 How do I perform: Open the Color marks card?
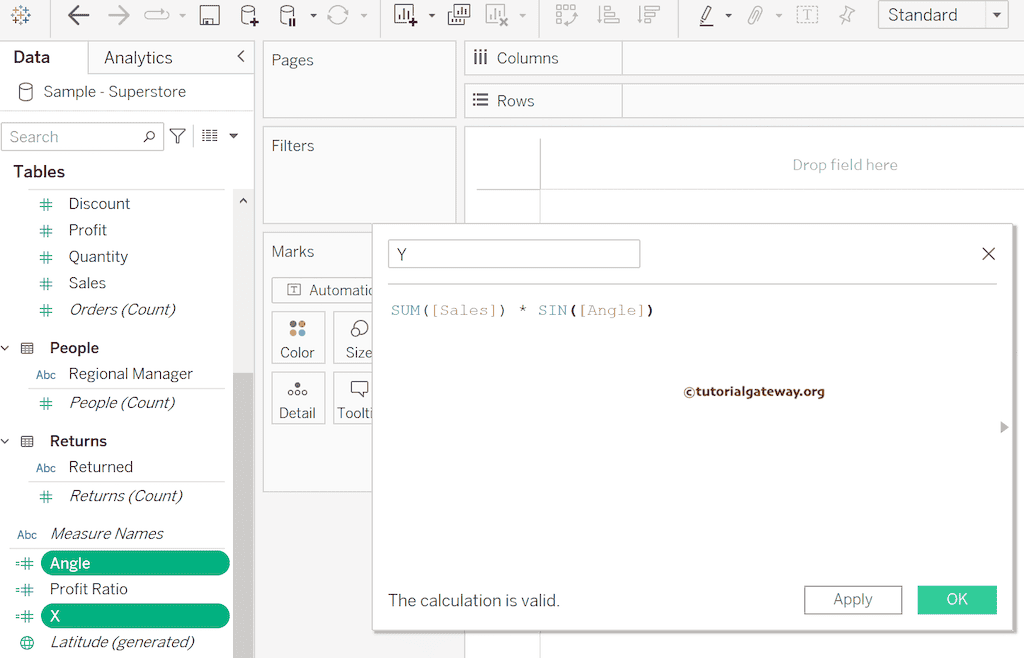297,338
